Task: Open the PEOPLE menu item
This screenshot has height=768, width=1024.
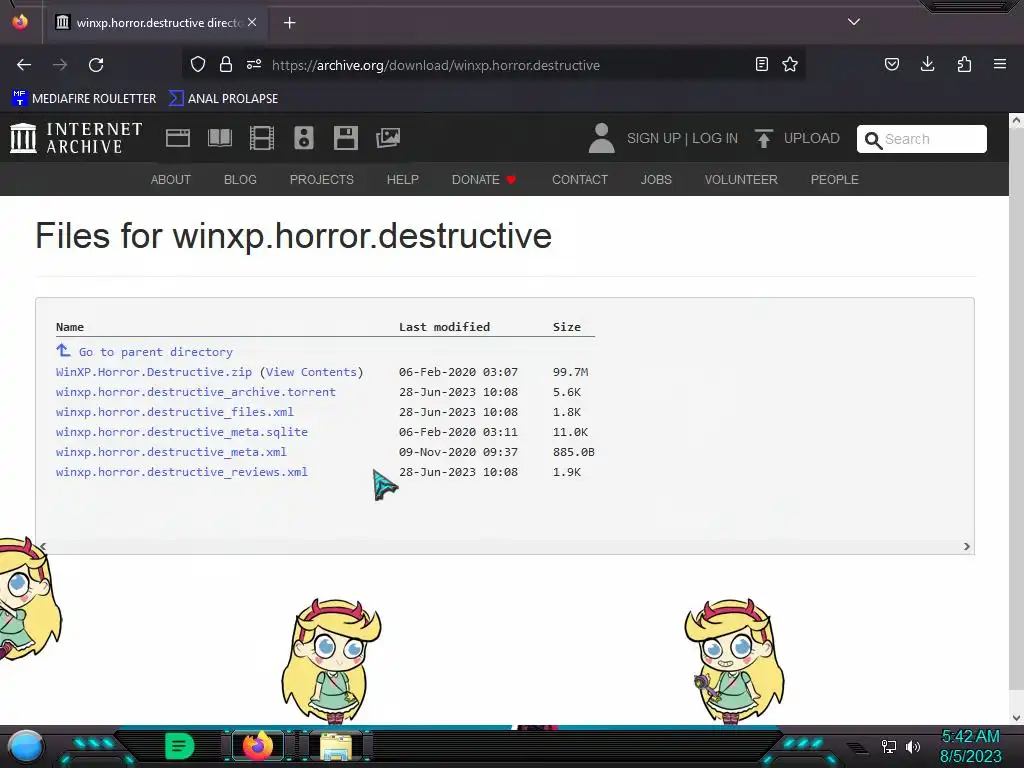Action: point(835,180)
